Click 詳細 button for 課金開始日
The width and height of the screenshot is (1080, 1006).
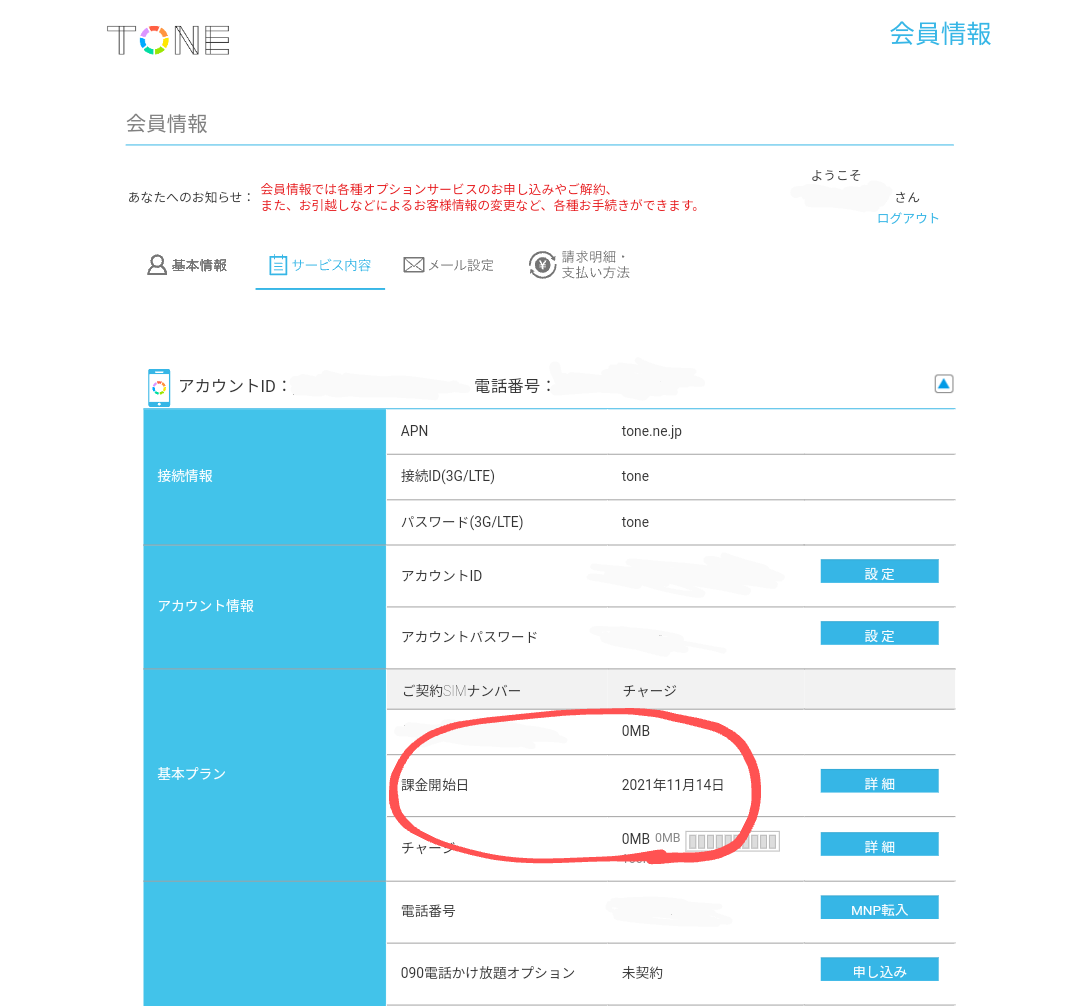click(879, 782)
